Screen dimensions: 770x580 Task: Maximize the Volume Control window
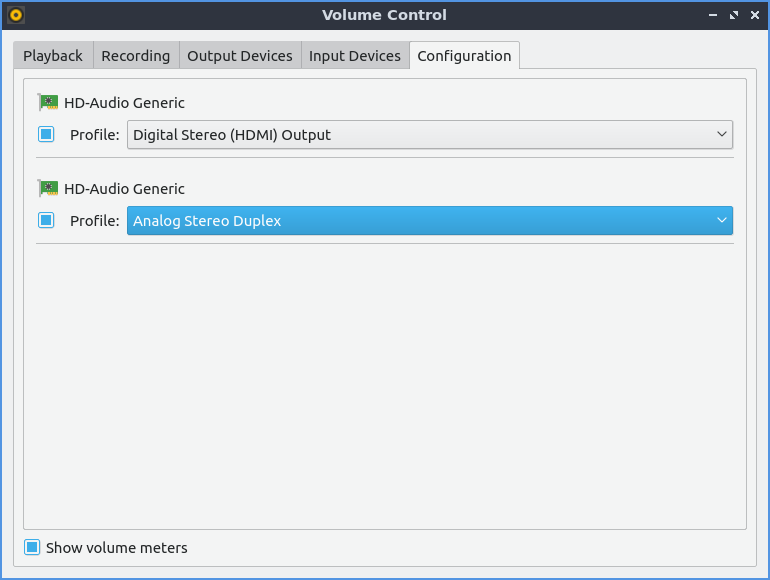[x=734, y=15]
